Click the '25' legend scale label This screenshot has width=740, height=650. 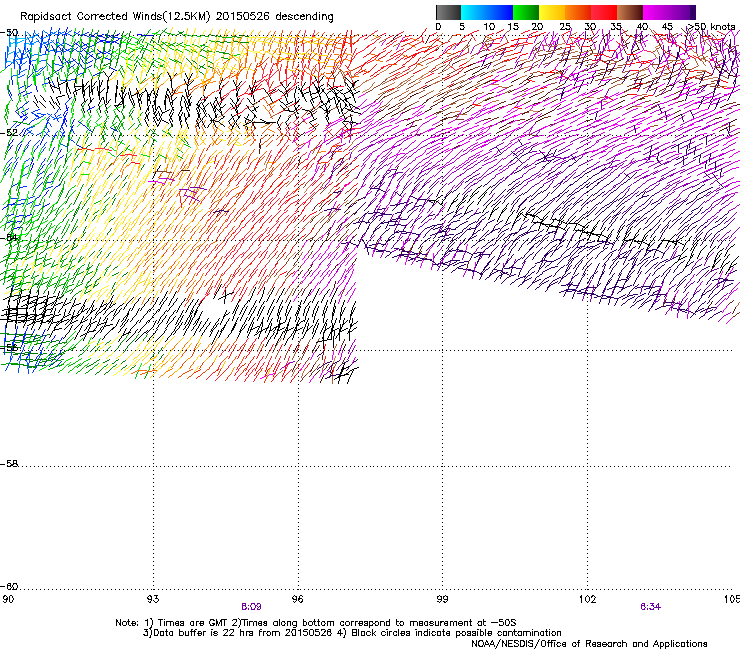(x=565, y=27)
